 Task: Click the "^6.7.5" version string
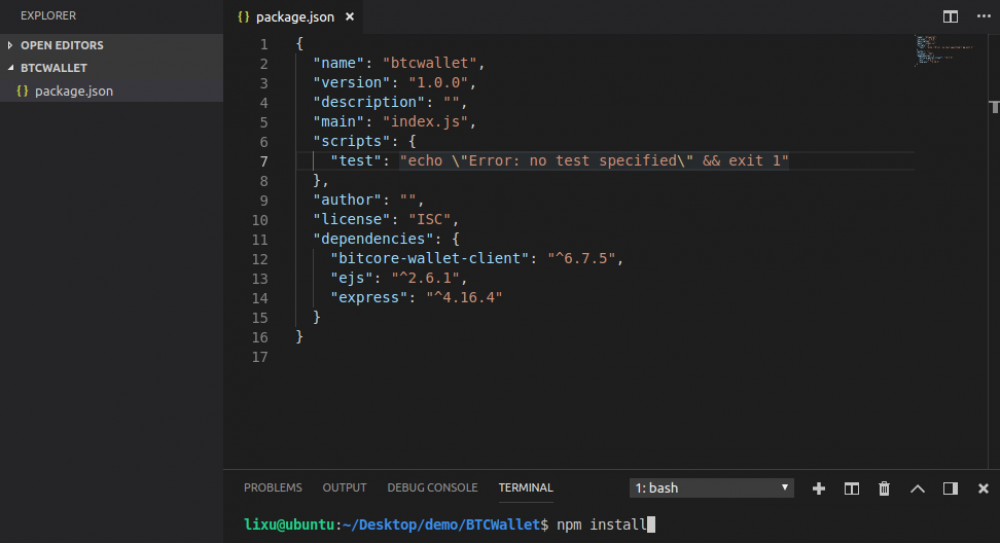(582, 258)
